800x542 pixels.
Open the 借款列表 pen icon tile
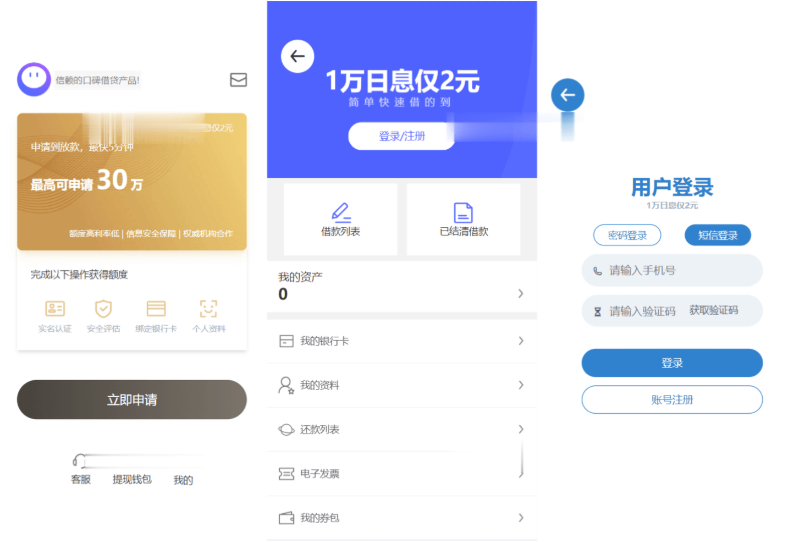click(341, 218)
